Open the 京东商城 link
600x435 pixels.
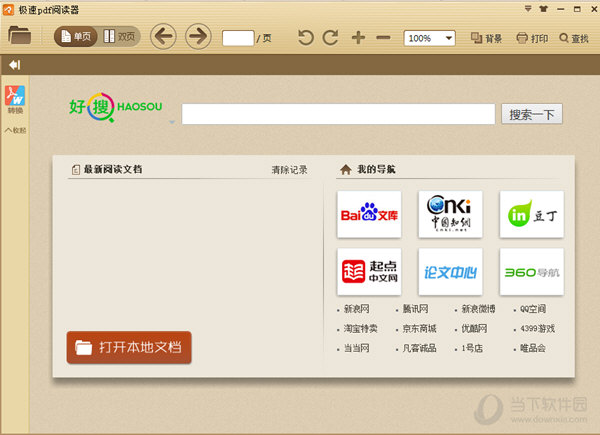click(x=419, y=329)
